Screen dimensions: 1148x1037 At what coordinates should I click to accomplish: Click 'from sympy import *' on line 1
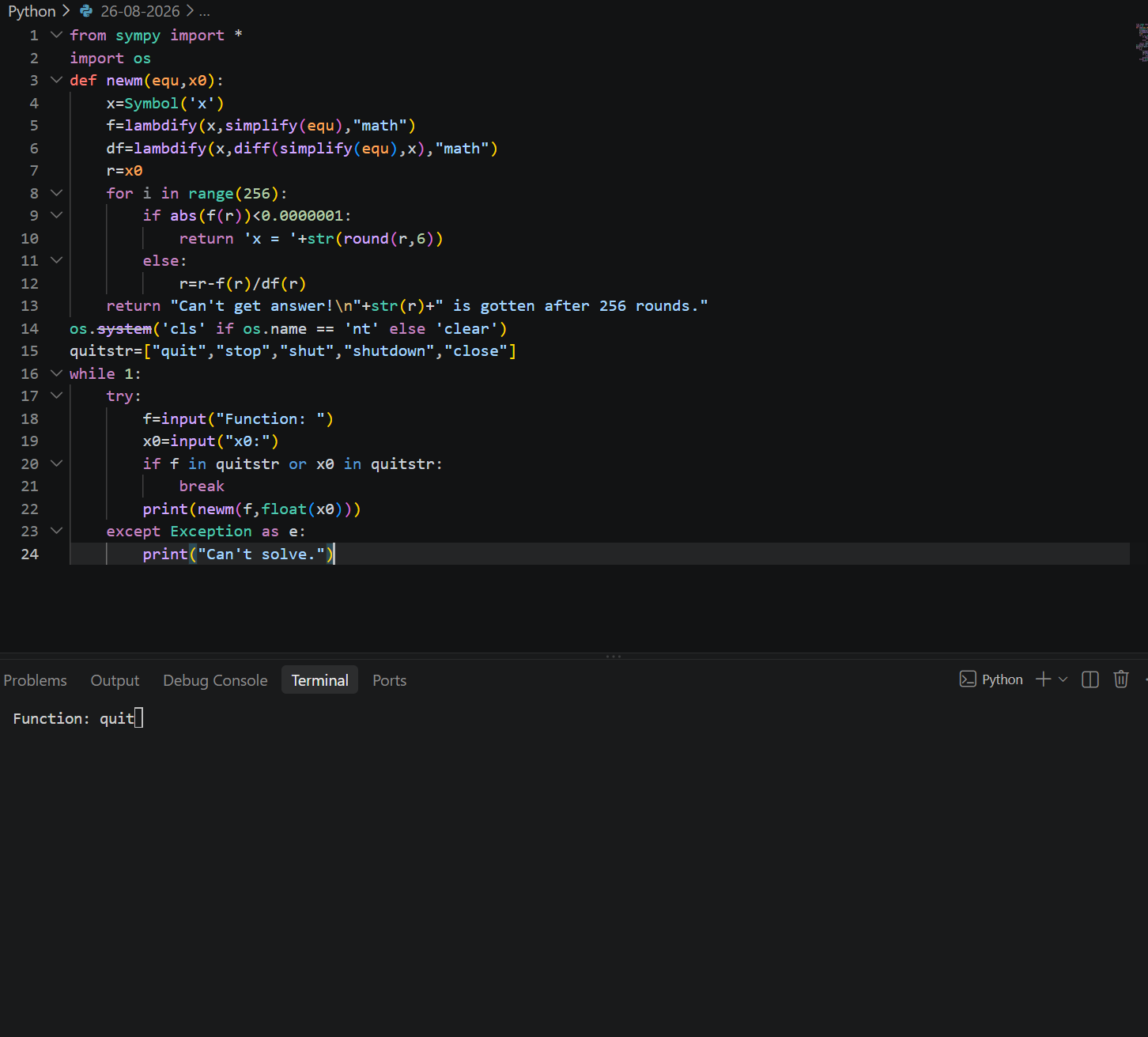[x=156, y=36]
